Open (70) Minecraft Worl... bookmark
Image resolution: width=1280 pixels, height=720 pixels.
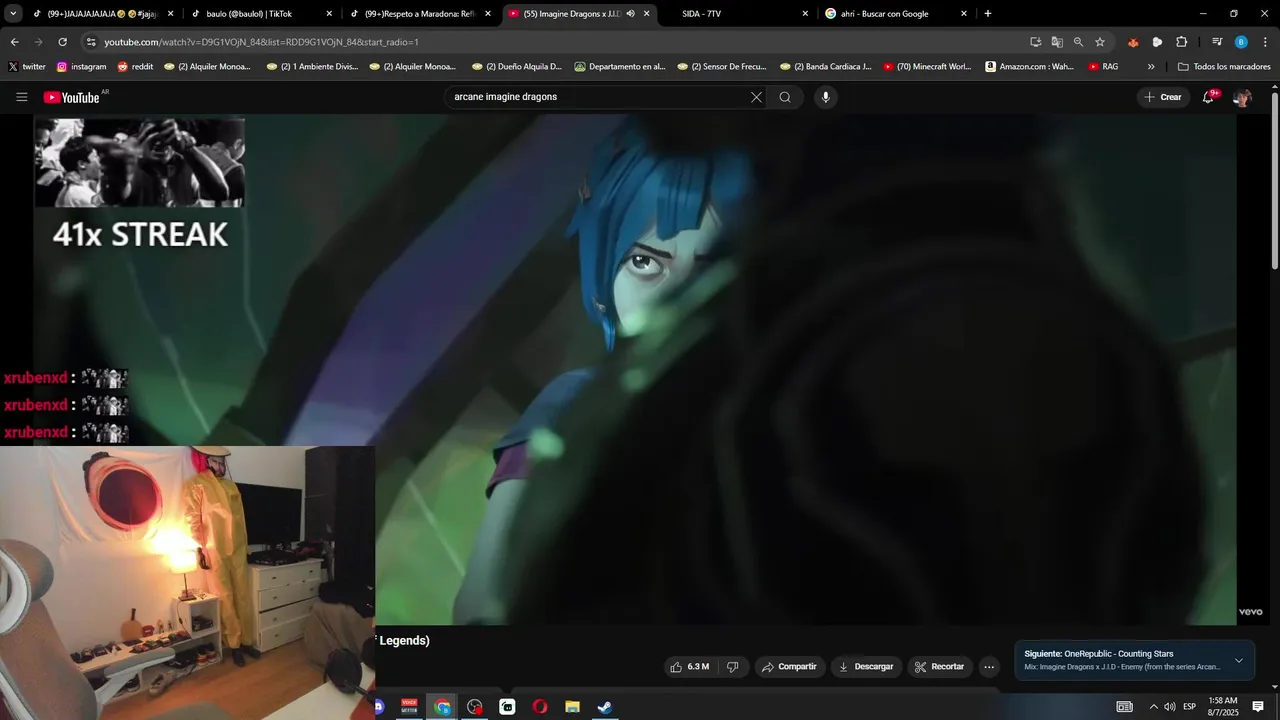[927, 67]
